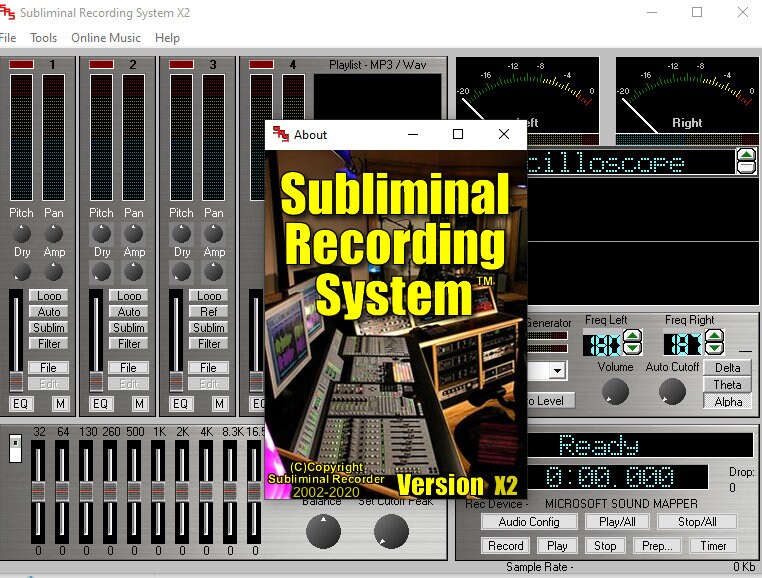This screenshot has height=578, width=762.
Task: Click the Set Cutoff Peak knob
Action: [391, 531]
